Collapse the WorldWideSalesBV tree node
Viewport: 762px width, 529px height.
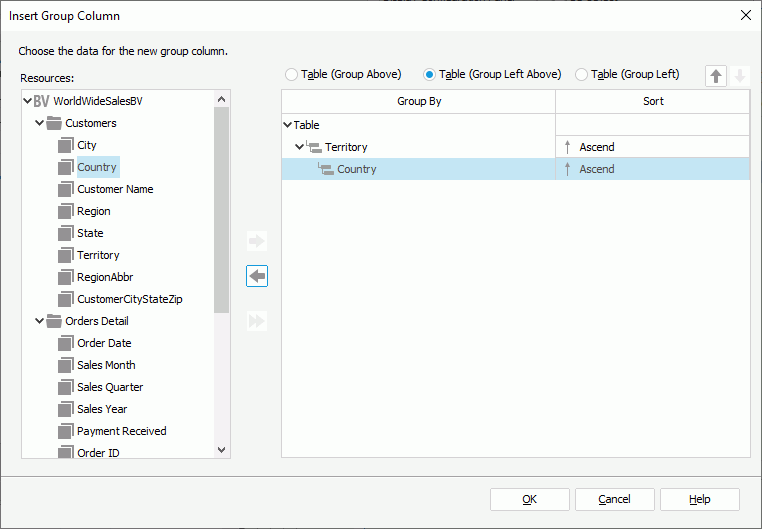pos(27,101)
